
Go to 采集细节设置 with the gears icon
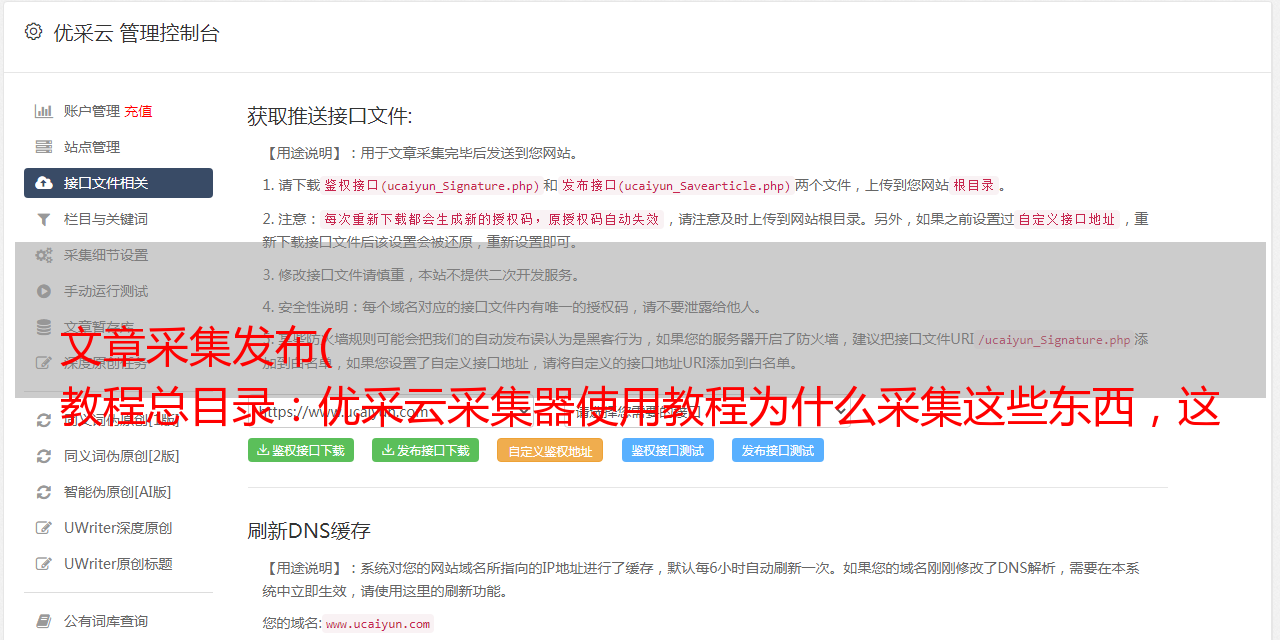coord(118,255)
